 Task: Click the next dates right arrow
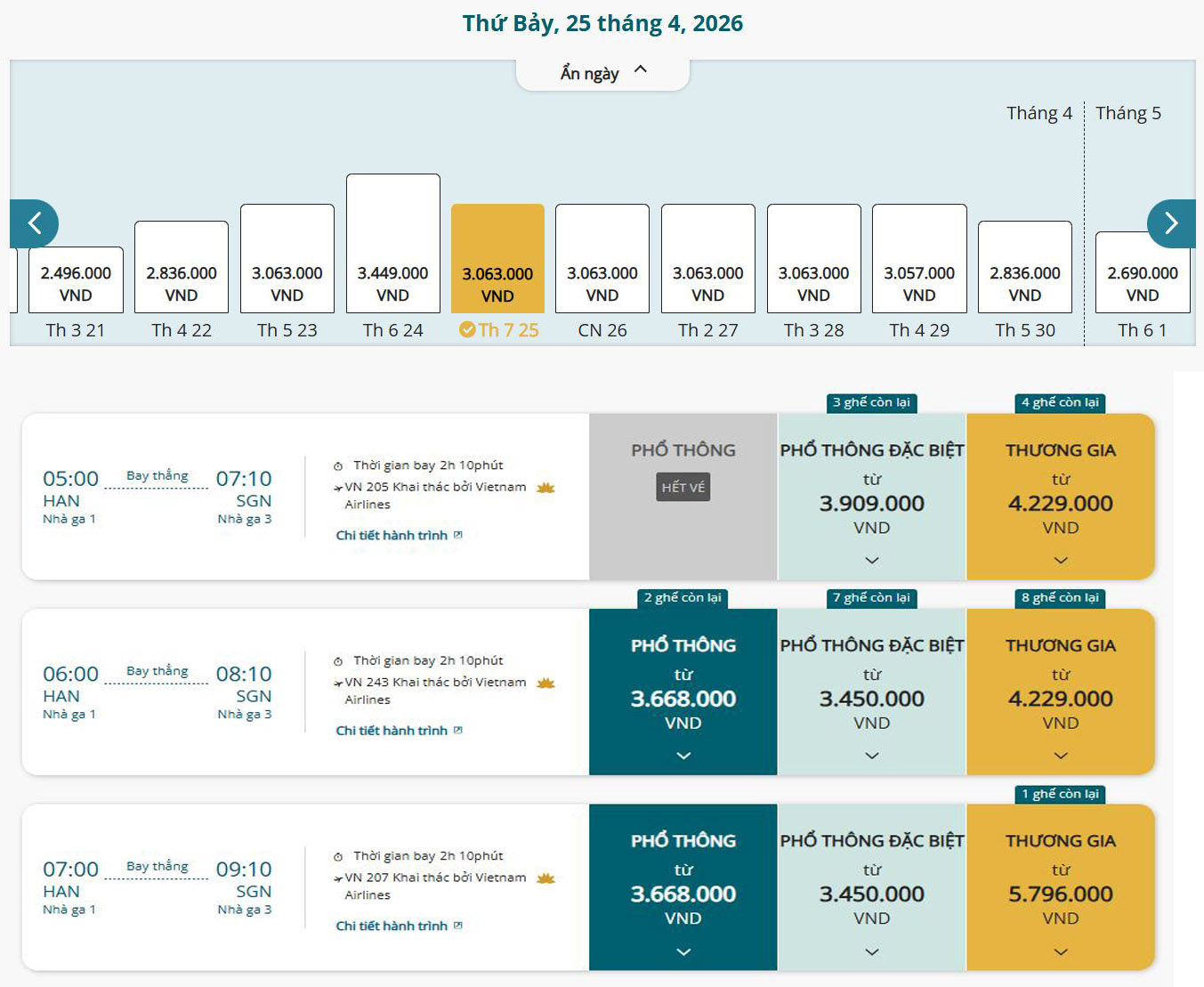1171,223
